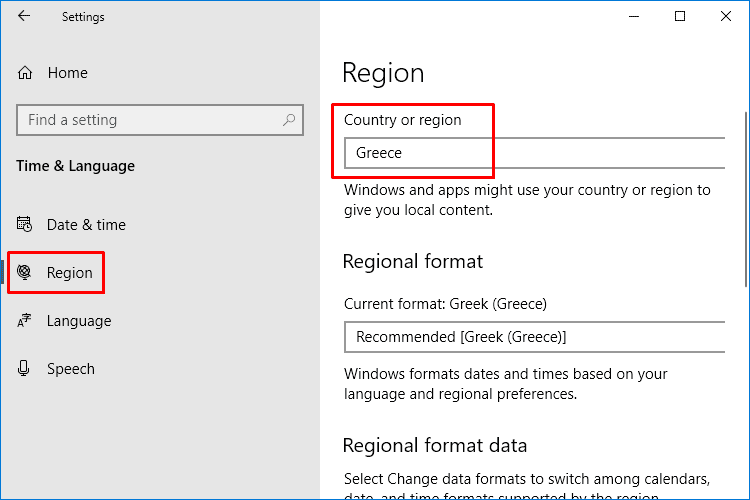Close the Settings window
The image size is (750, 500).
point(726,16)
